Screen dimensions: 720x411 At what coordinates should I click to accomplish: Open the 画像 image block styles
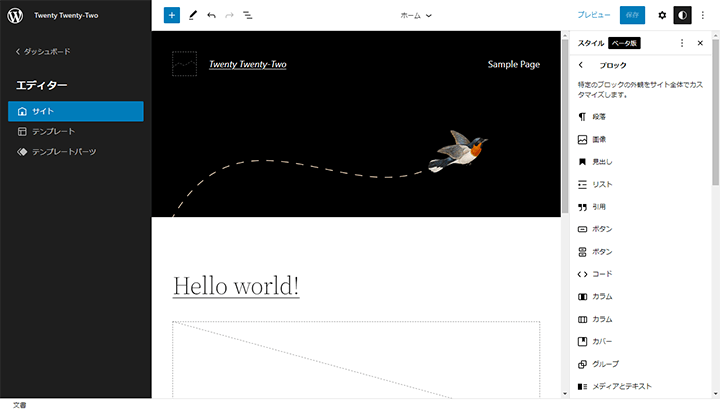pyautogui.click(x=599, y=140)
